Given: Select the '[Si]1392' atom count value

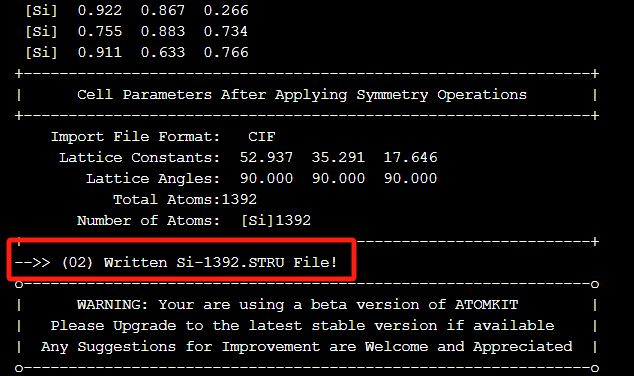Looking at the screenshot, I should tap(276, 221).
